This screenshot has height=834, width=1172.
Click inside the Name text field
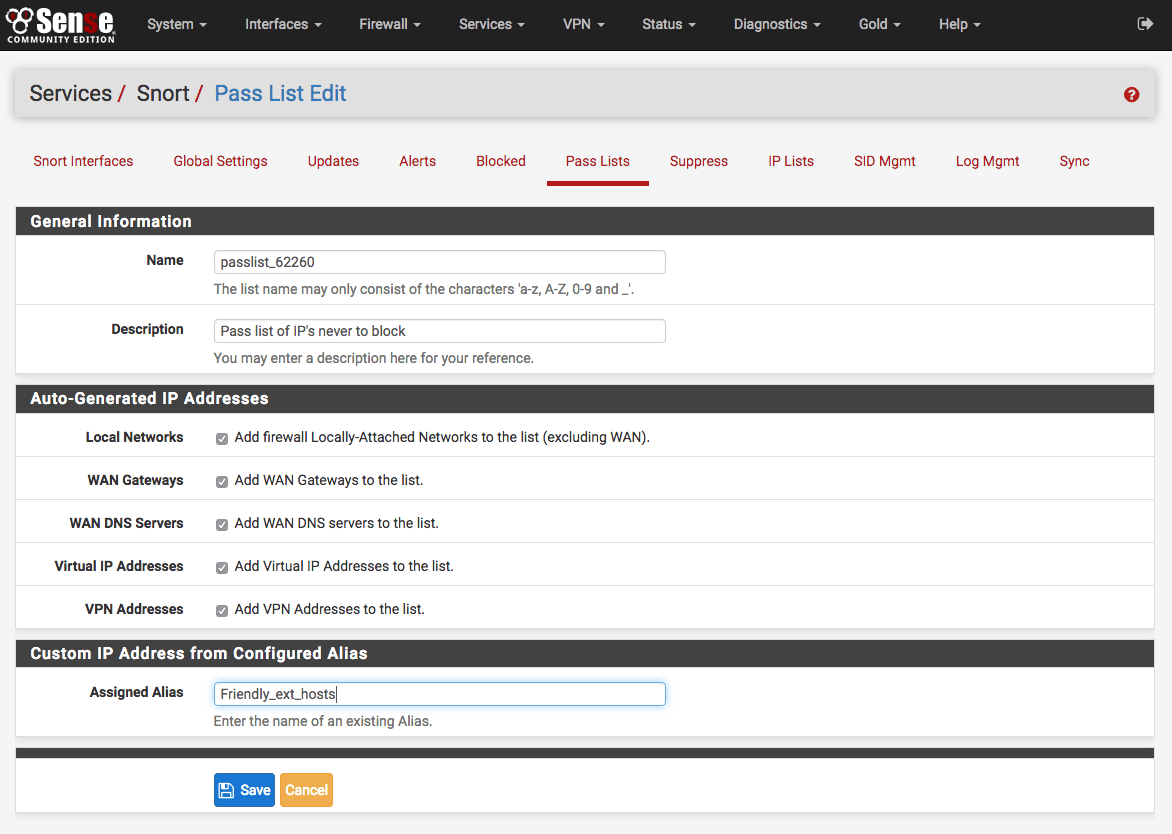[x=439, y=261]
